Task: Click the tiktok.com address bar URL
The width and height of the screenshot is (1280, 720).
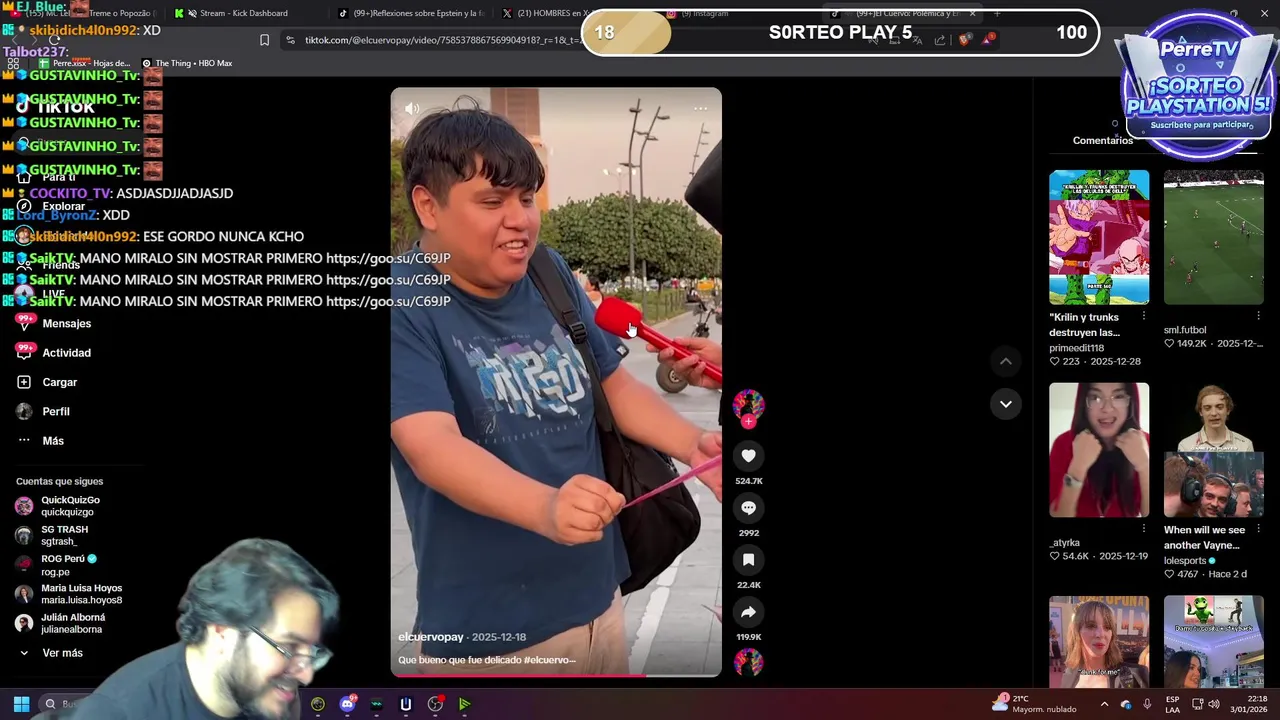Action: [442, 40]
